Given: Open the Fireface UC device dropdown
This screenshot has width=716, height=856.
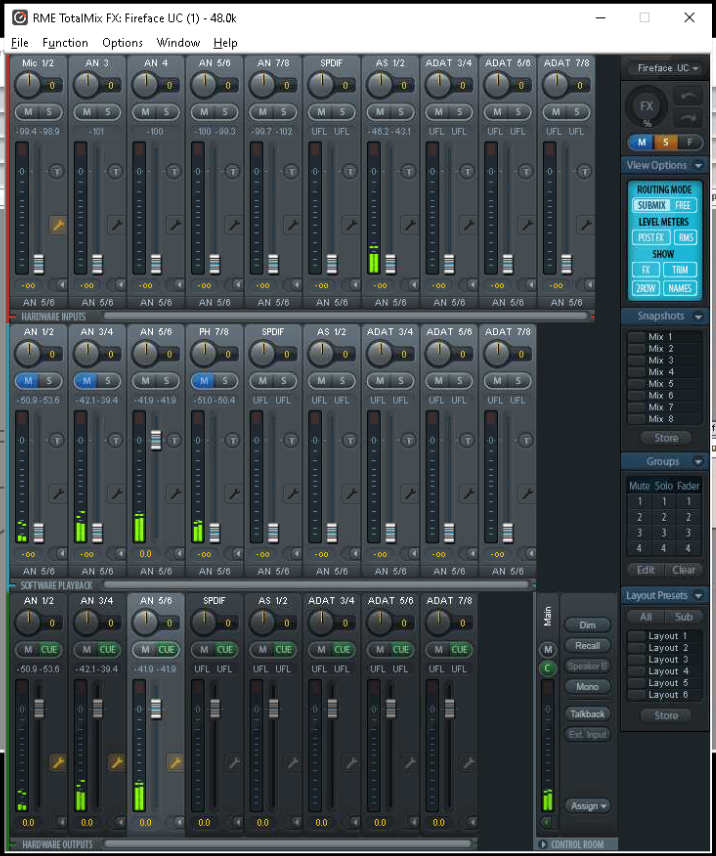Looking at the screenshot, I should tap(667, 68).
